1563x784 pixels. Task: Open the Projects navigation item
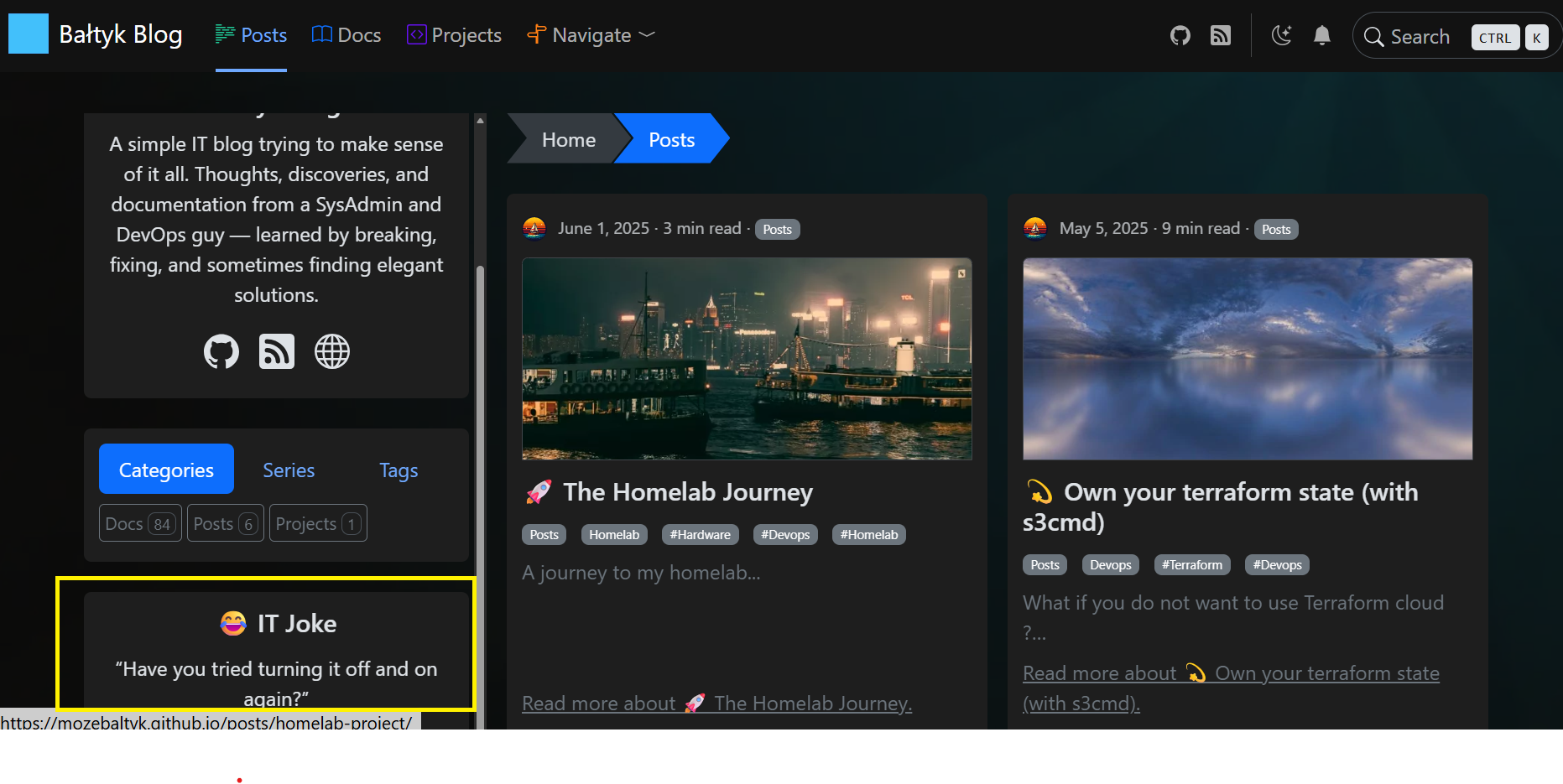[x=454, y=35]
